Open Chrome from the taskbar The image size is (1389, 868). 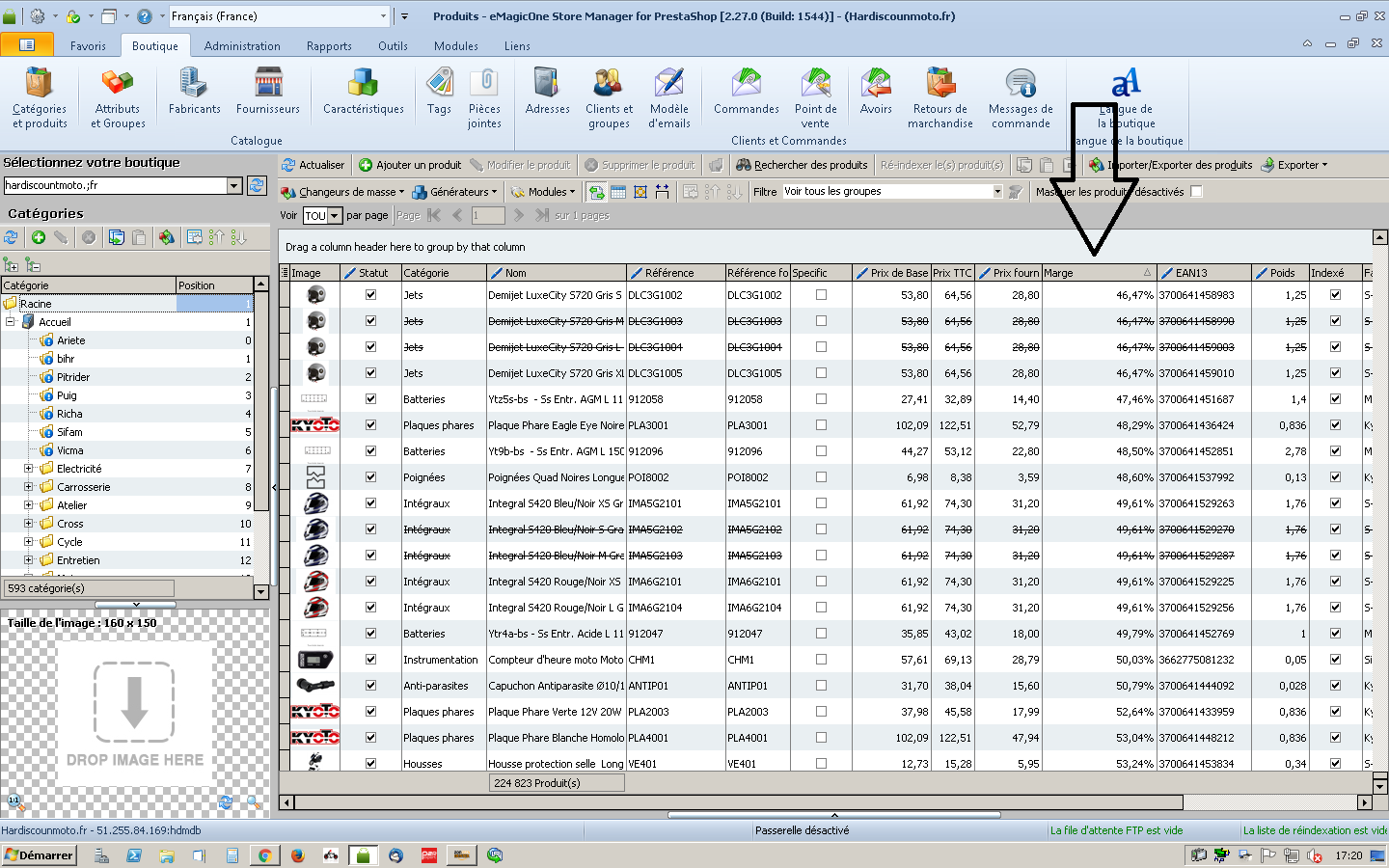coord(264,855)
